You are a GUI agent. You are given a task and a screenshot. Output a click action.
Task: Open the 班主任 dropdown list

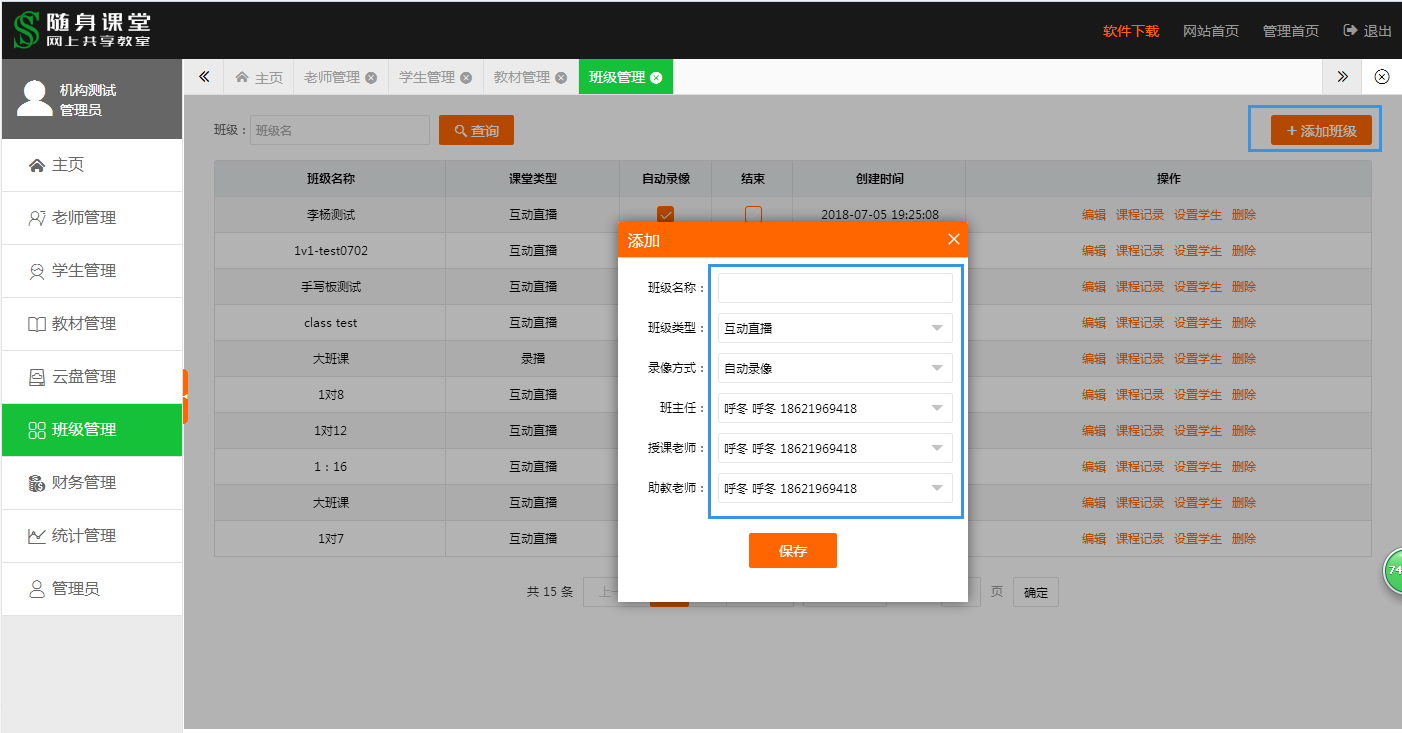pos(835,408)
